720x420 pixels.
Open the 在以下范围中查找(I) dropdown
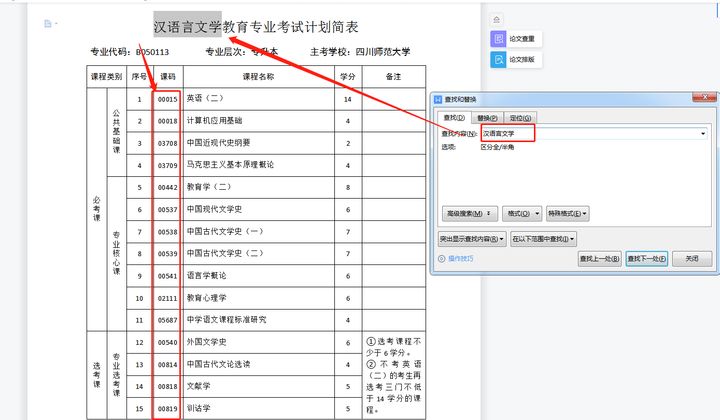(543, 239)
